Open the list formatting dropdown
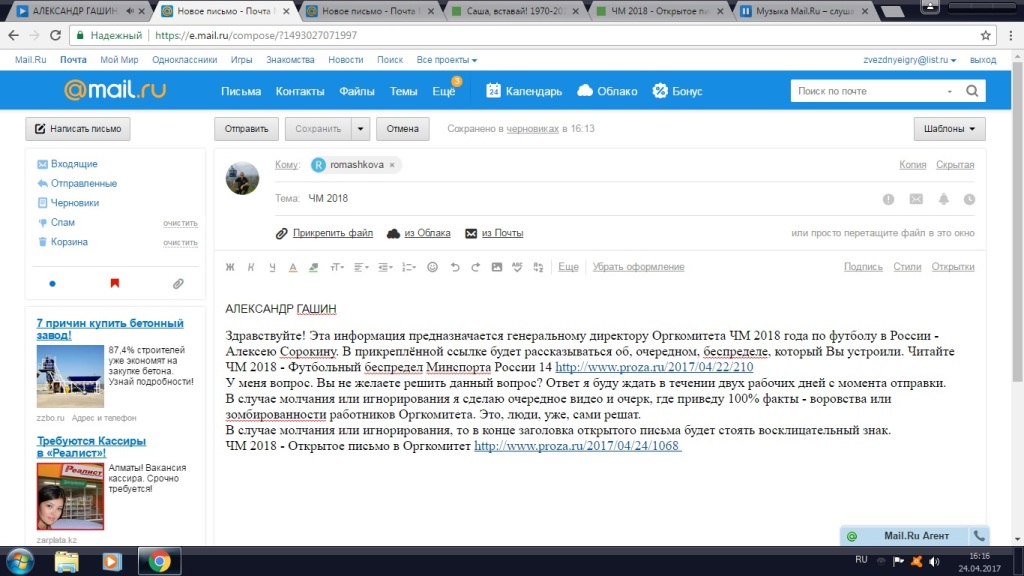The image size is (1024, 576). pyautogui.click(x=409, y=267)
